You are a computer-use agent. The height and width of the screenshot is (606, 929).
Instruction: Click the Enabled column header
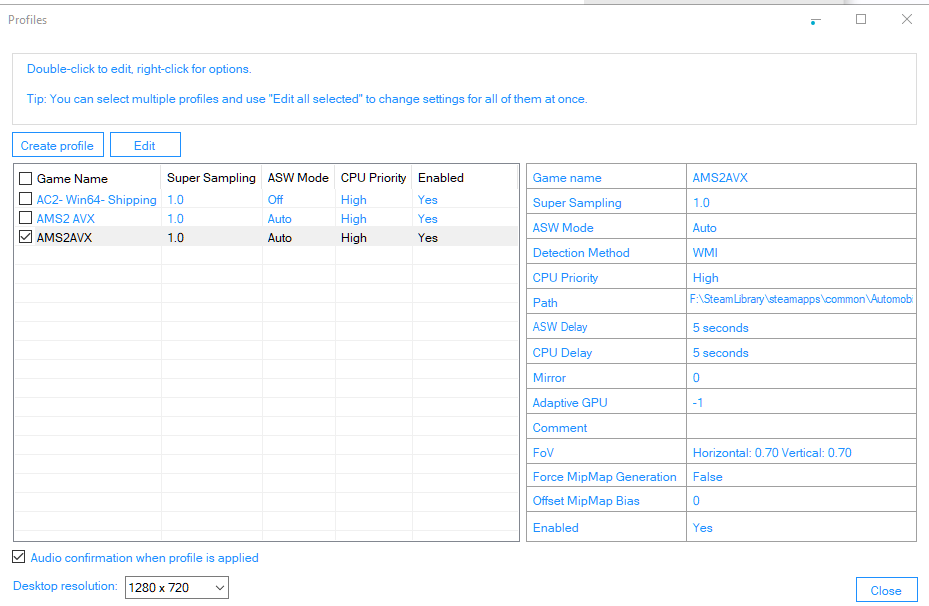(x=441, y=178)
